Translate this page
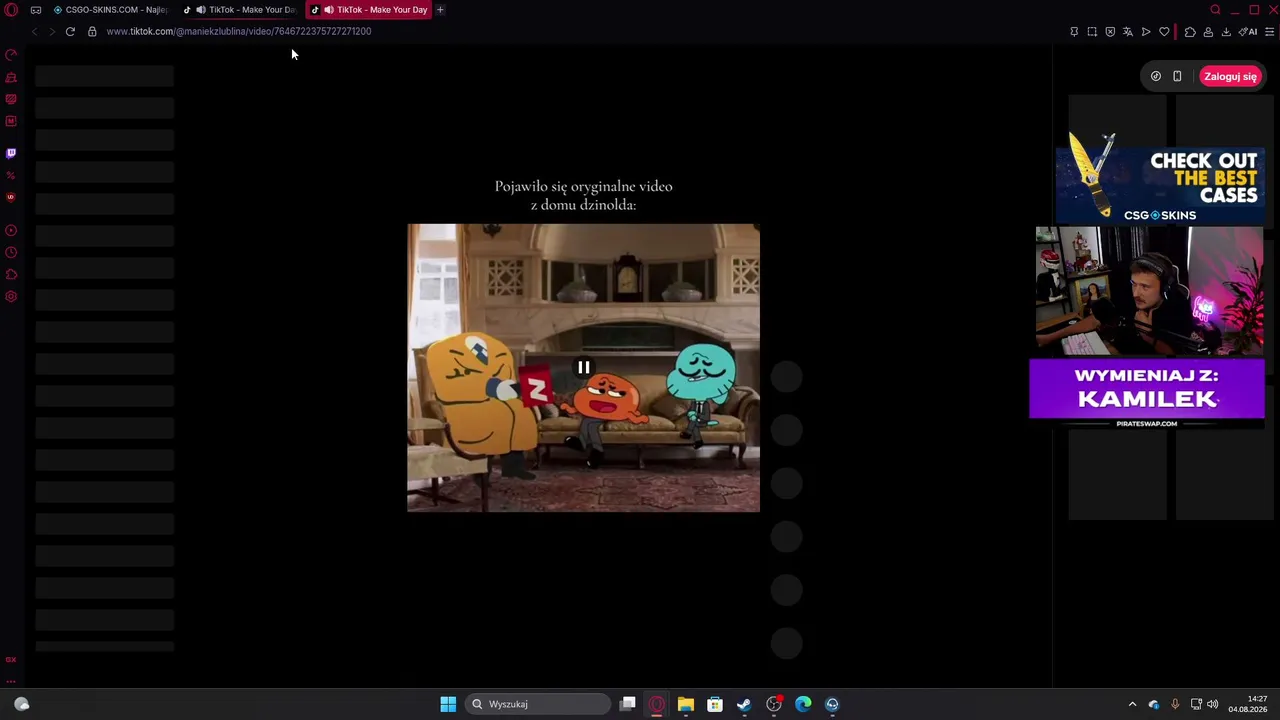Image resolution: width=1280 pixels, height=720 pixels. tap(1128, 32)
